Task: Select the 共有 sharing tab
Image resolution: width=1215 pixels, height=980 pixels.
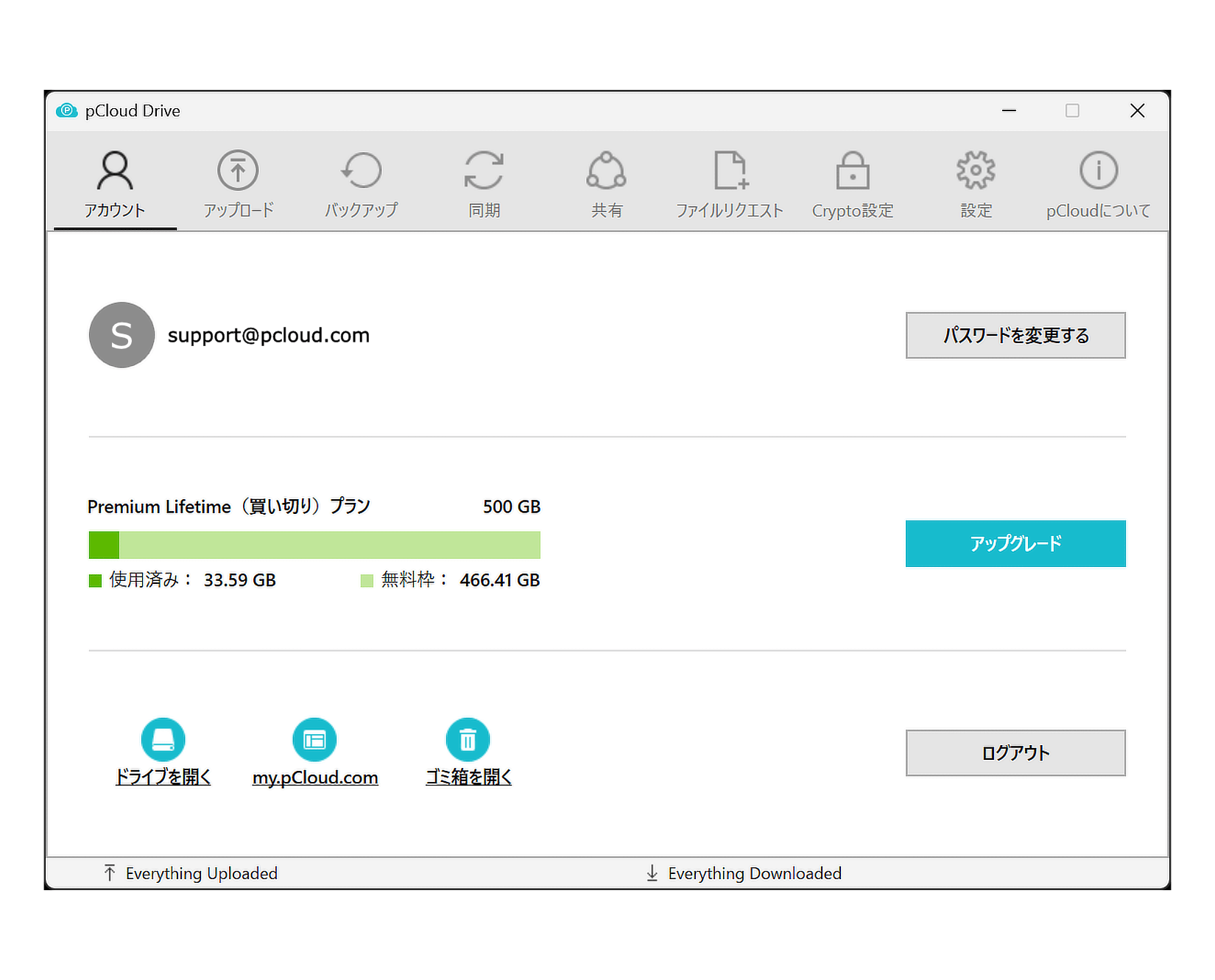Action: pos(607,184)
